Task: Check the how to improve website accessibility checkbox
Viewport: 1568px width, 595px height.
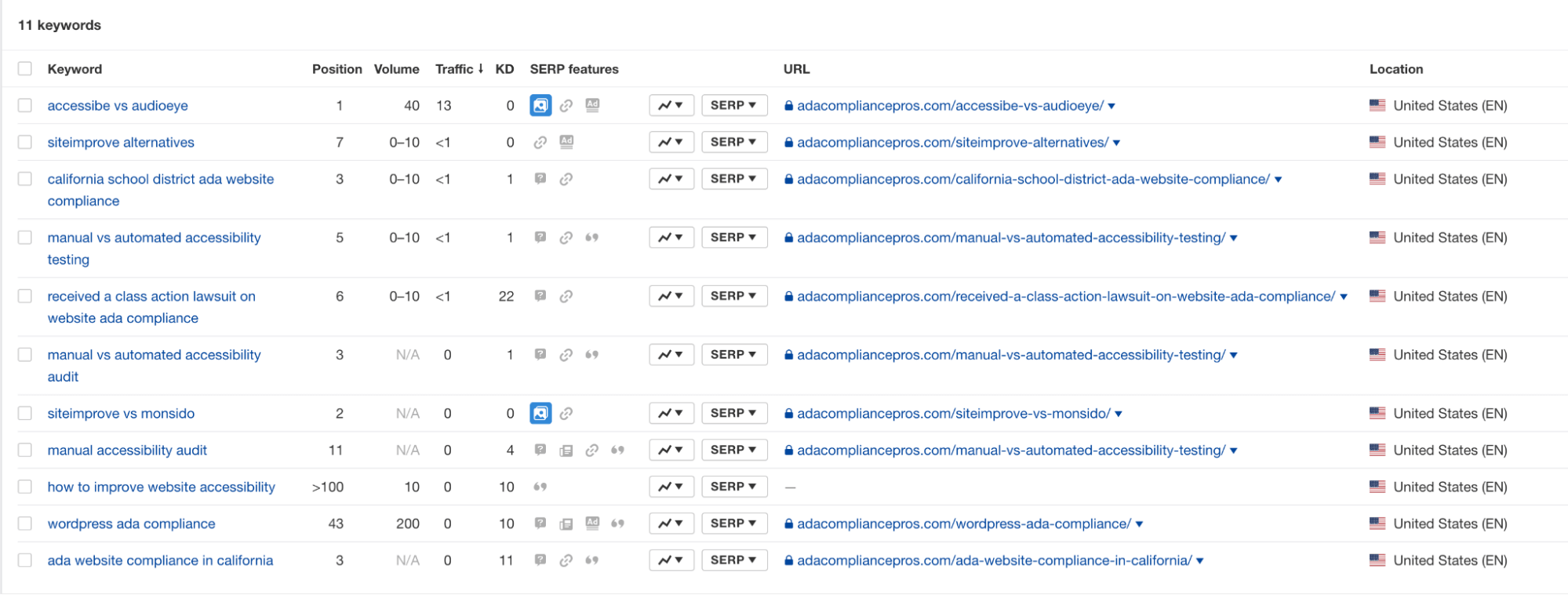Action: pyautogui.click(x=25, y=487)
